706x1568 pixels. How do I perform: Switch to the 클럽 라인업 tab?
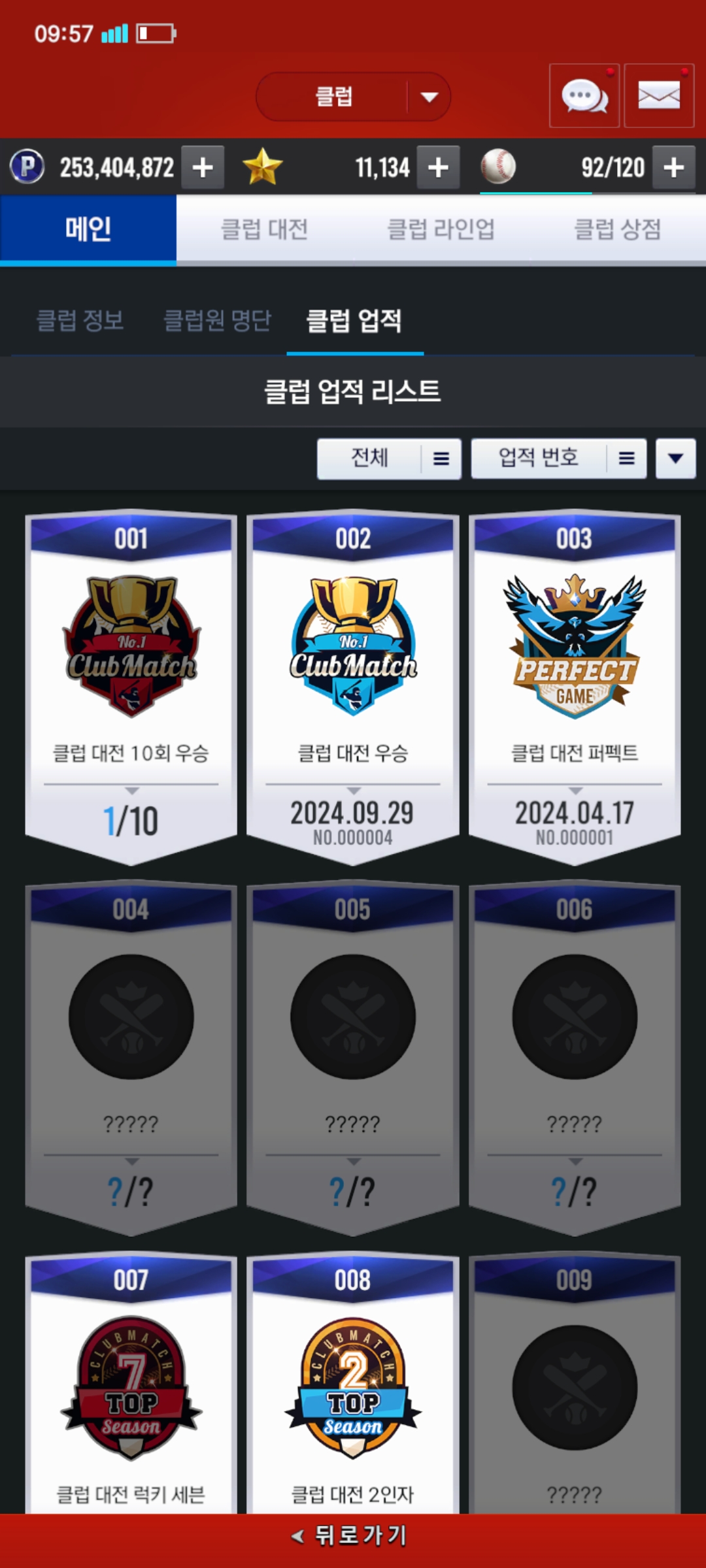point(441,229)
